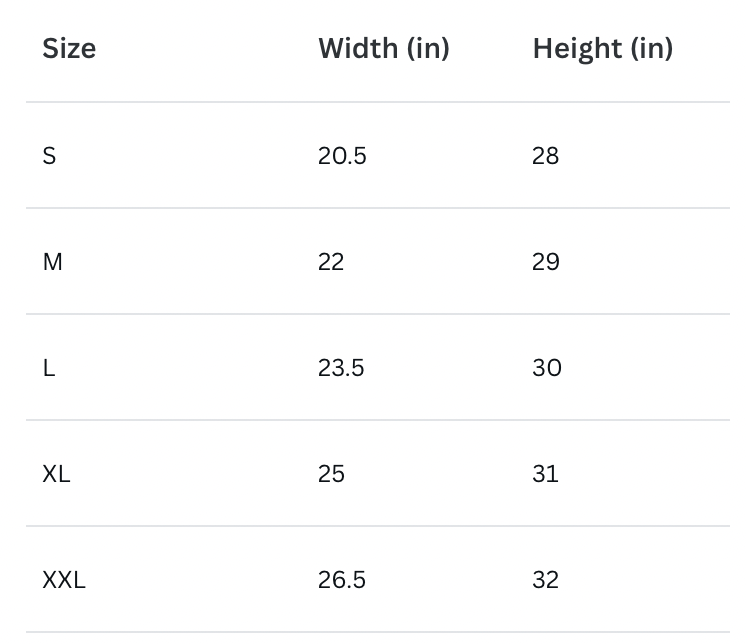Click the 20.5 width value
The image size is (746, 644).
342,156
